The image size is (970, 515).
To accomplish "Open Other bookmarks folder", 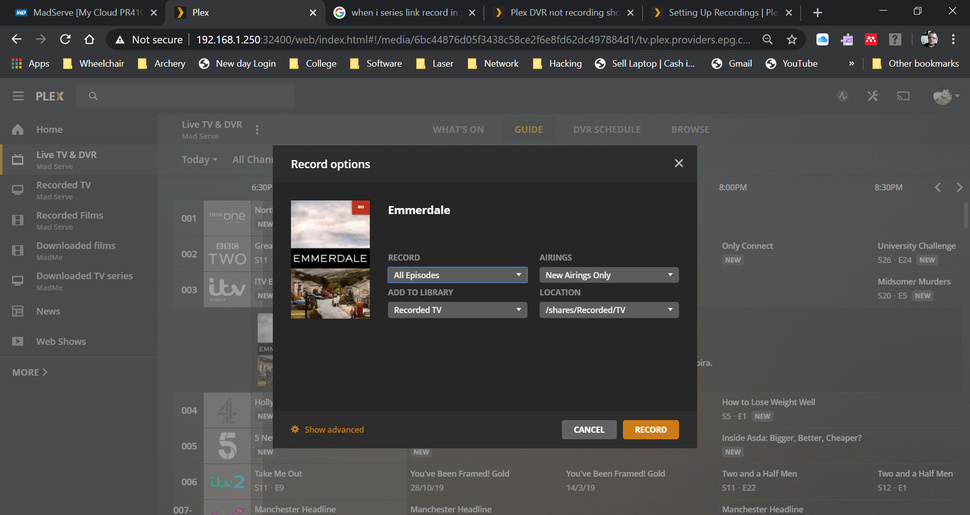I will (915, 63).
